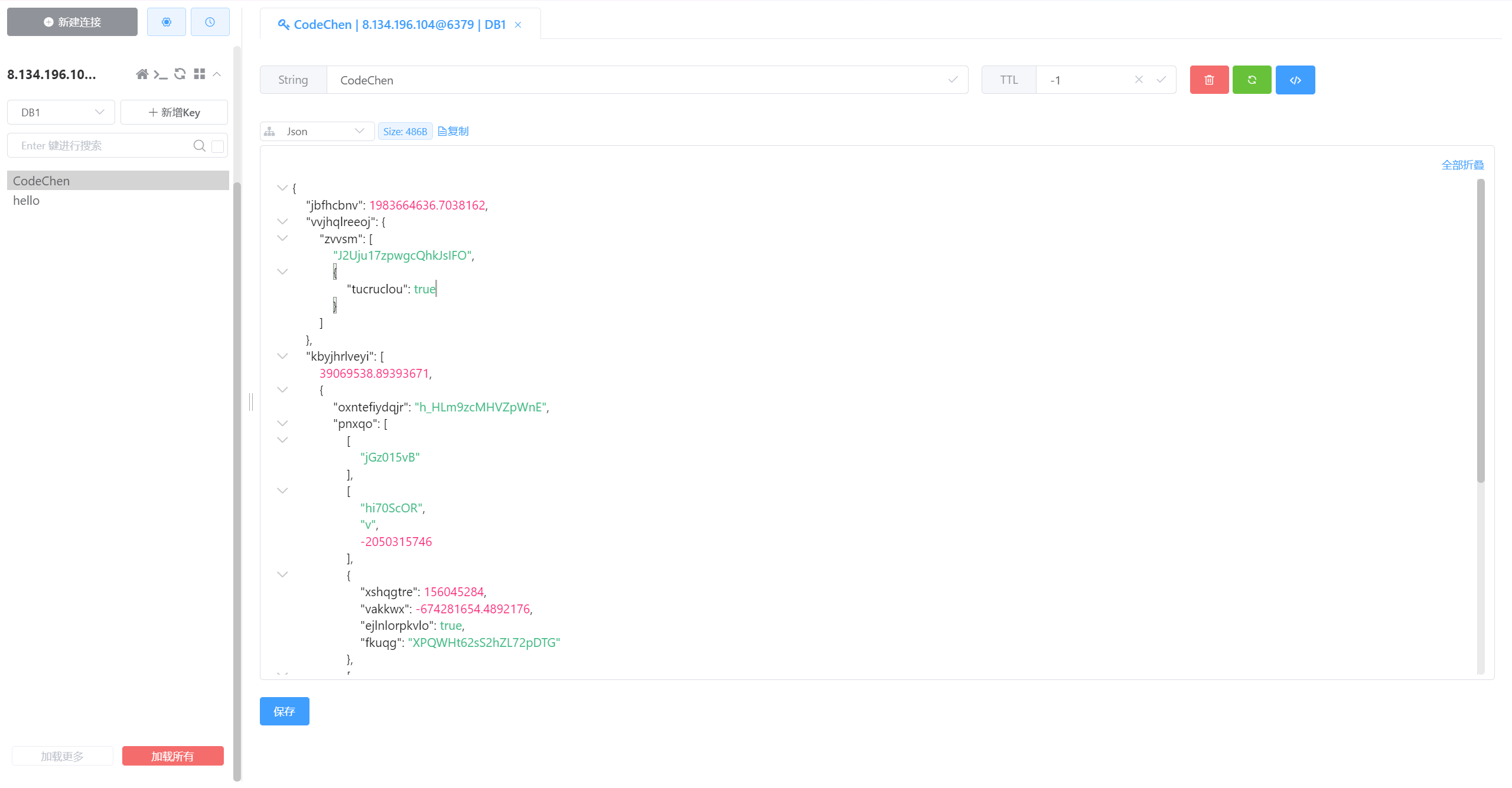Click the red delete key button
Image resolution: width=1512 pixels, height=788 pixels.
(1209, 80)
